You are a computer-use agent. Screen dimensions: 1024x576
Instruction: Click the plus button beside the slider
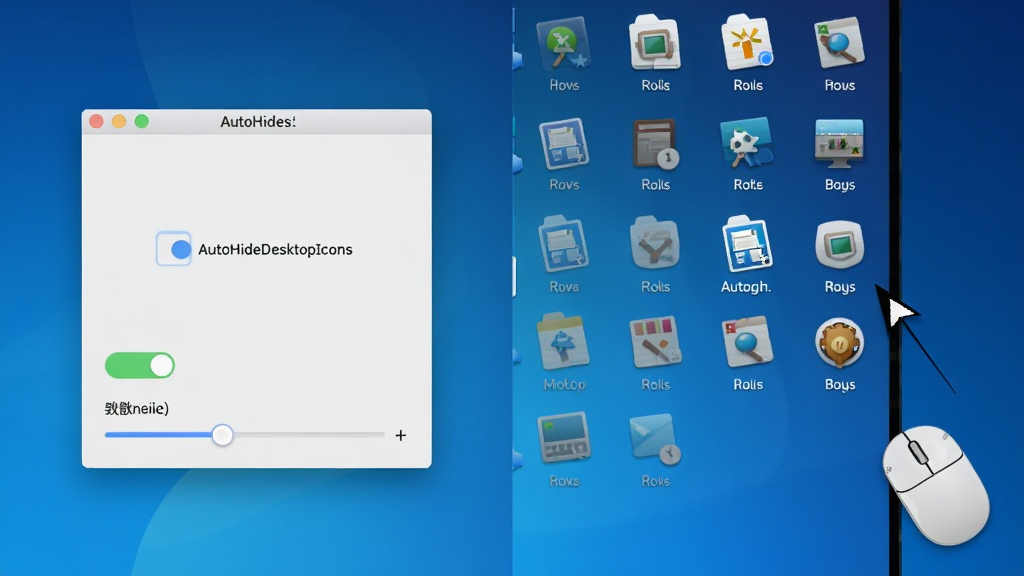(401, 435)
